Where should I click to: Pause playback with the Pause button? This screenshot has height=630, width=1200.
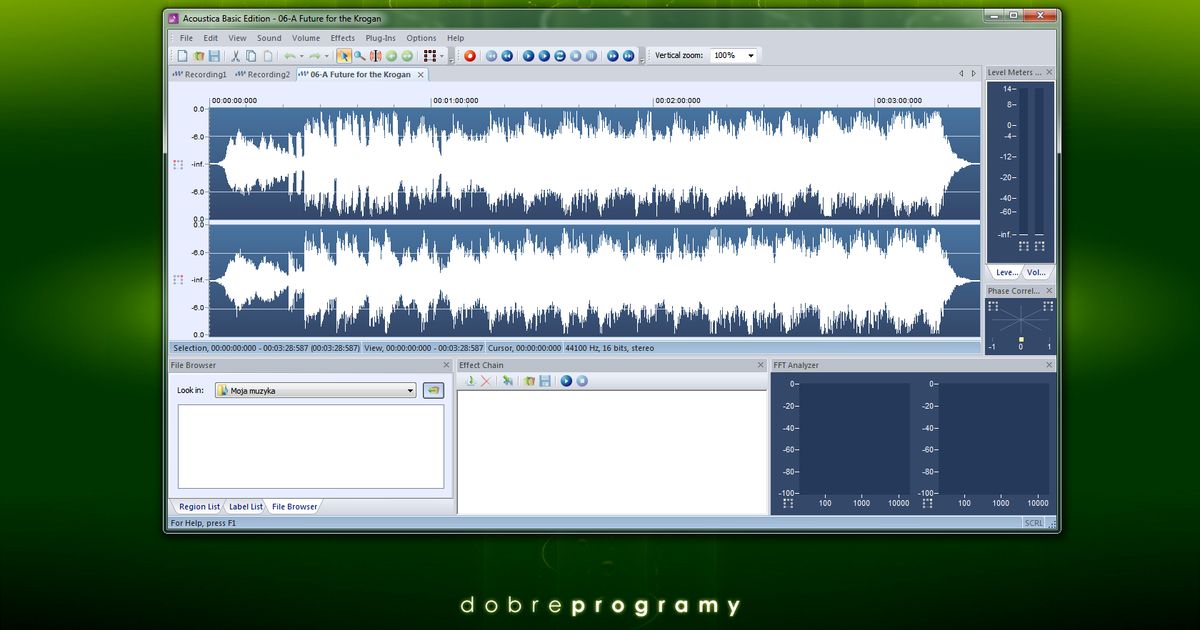(592, 56)
